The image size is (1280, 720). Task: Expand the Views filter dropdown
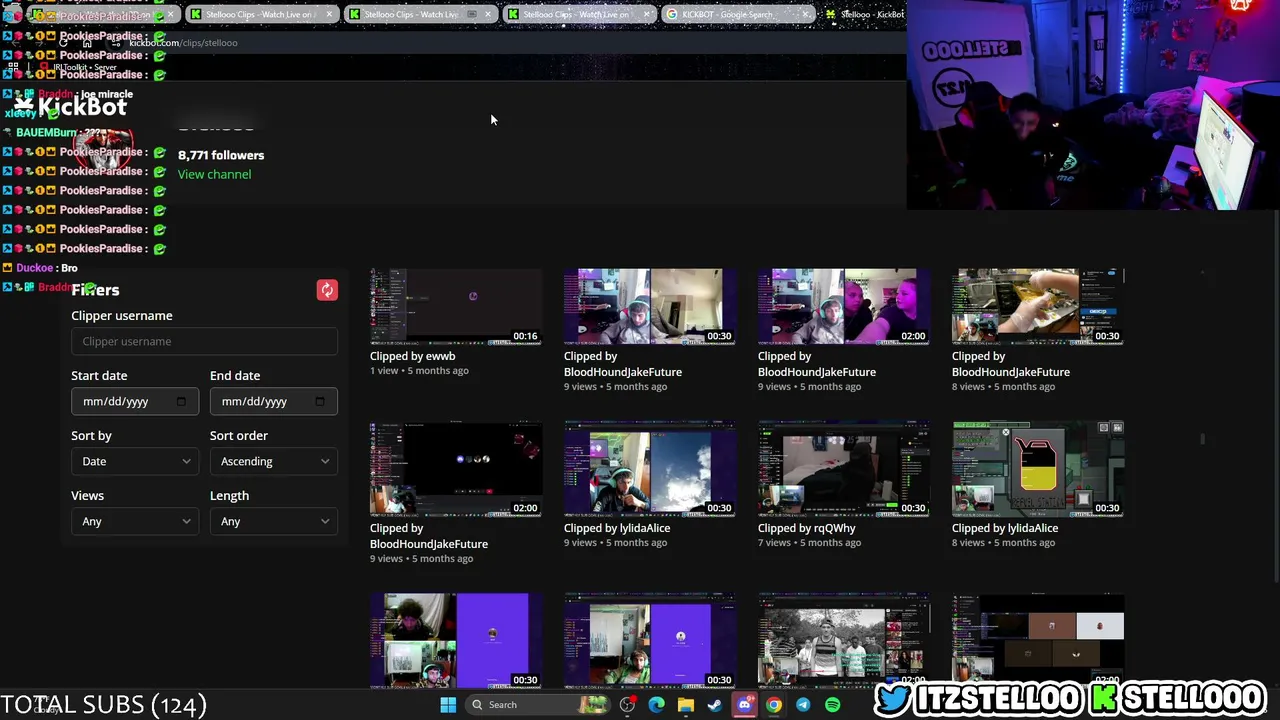tap(135, 521)
